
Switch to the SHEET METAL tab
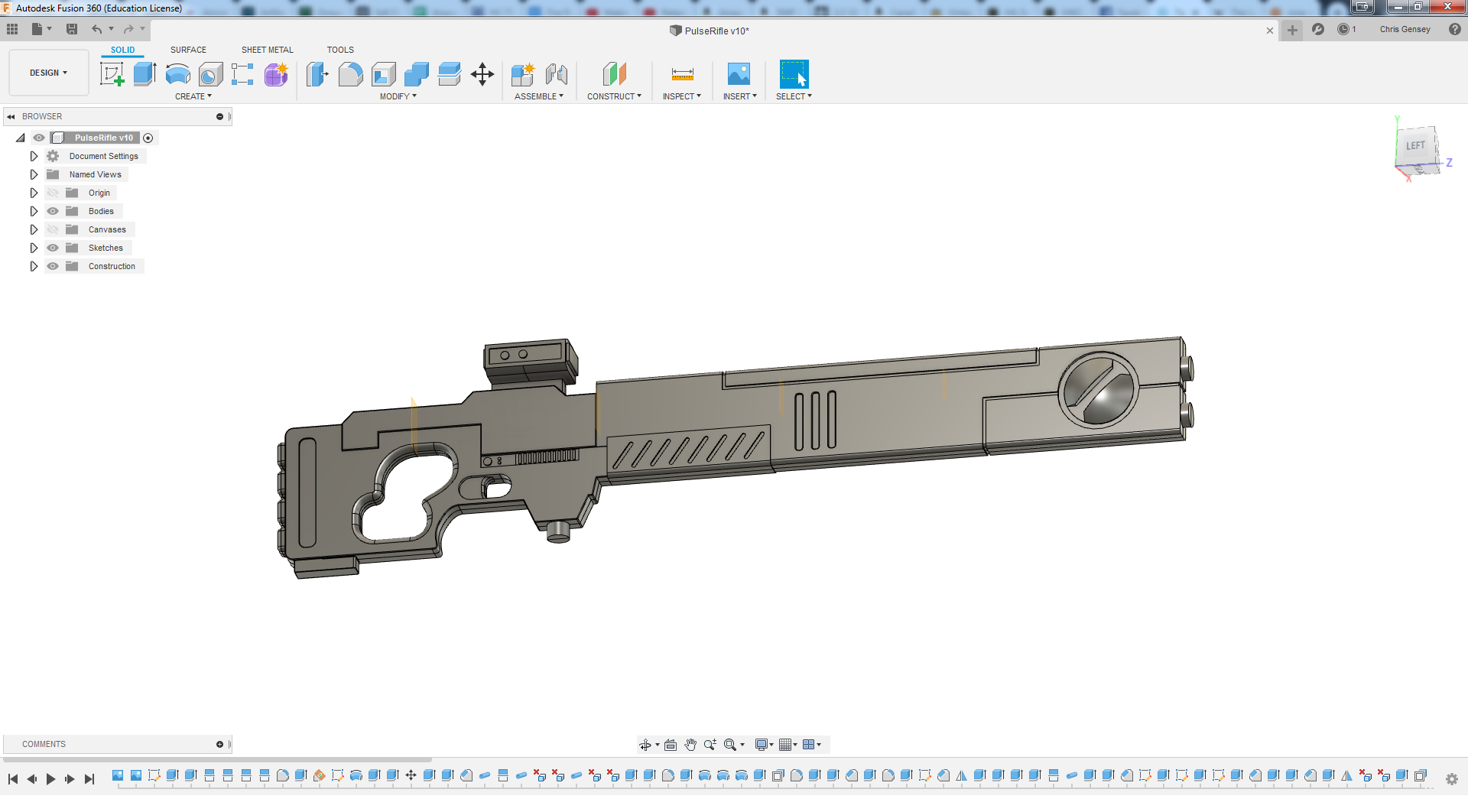click(x=267, y=50)
